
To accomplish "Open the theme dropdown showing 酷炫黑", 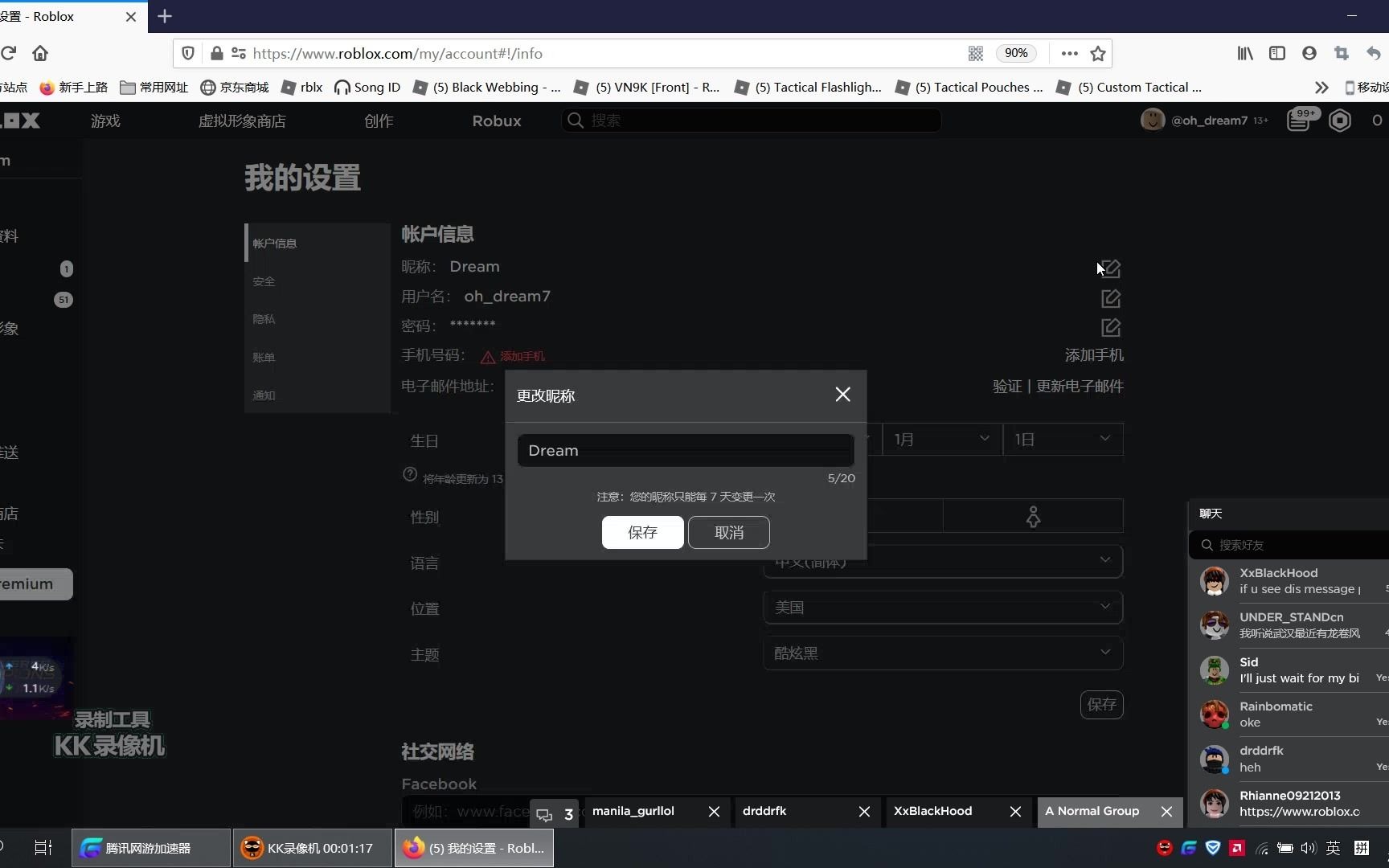I will coord(942,653).
